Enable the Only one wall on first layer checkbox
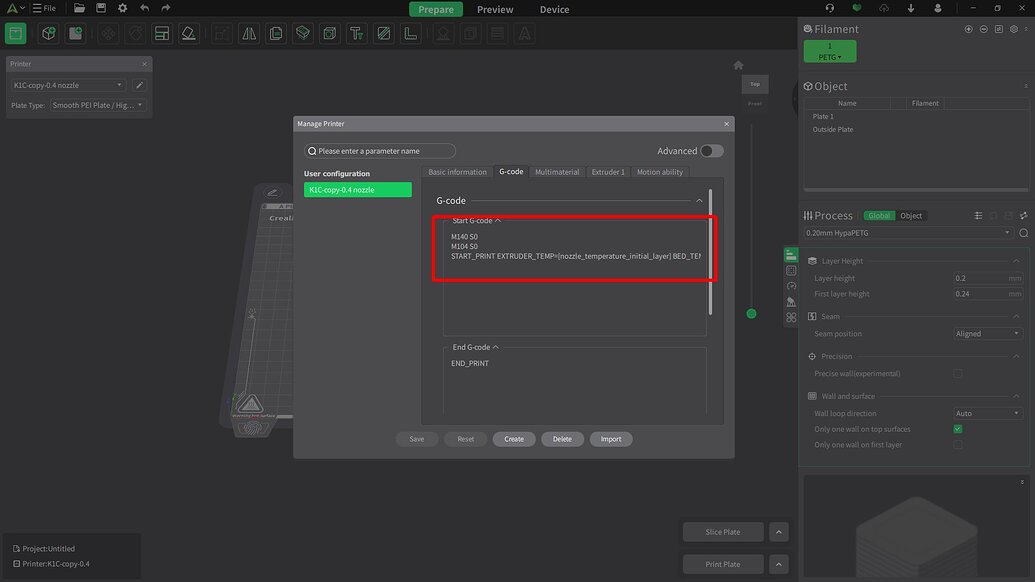The width and height of the screenshot is (1035, 582). (x=958, y=444)
